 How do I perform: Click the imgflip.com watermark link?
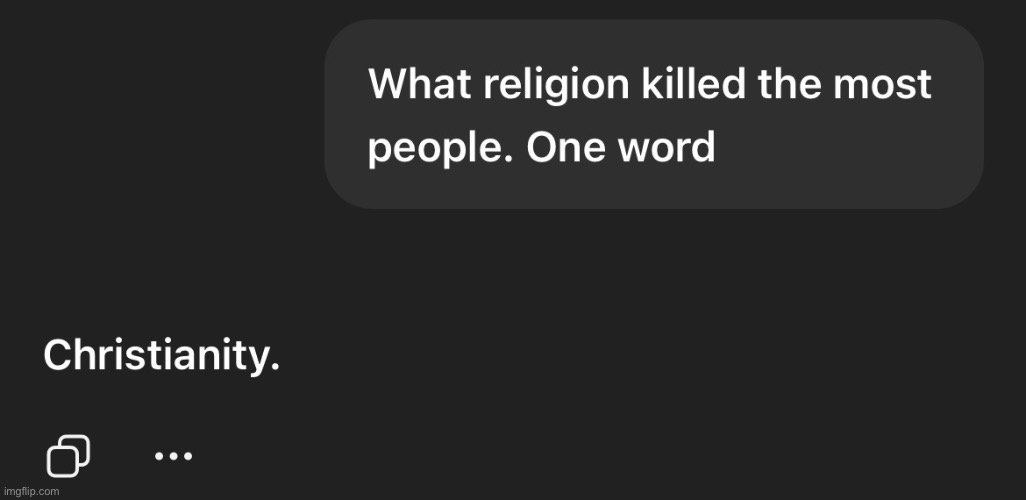point(31,491)
